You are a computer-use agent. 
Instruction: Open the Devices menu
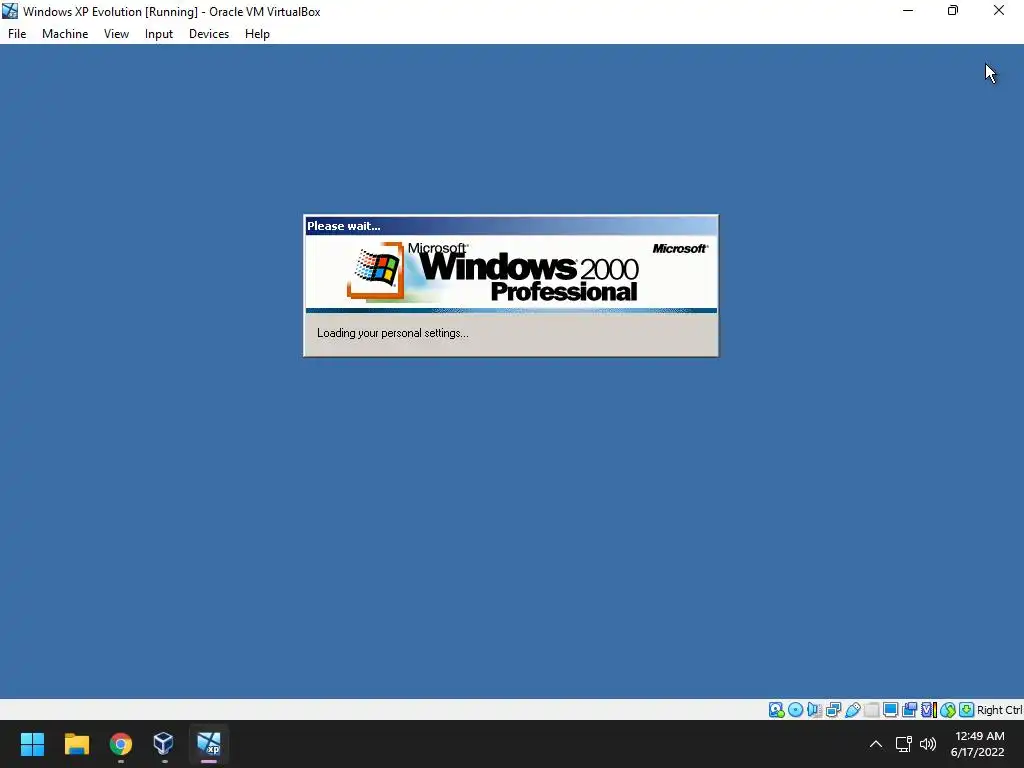209,34
